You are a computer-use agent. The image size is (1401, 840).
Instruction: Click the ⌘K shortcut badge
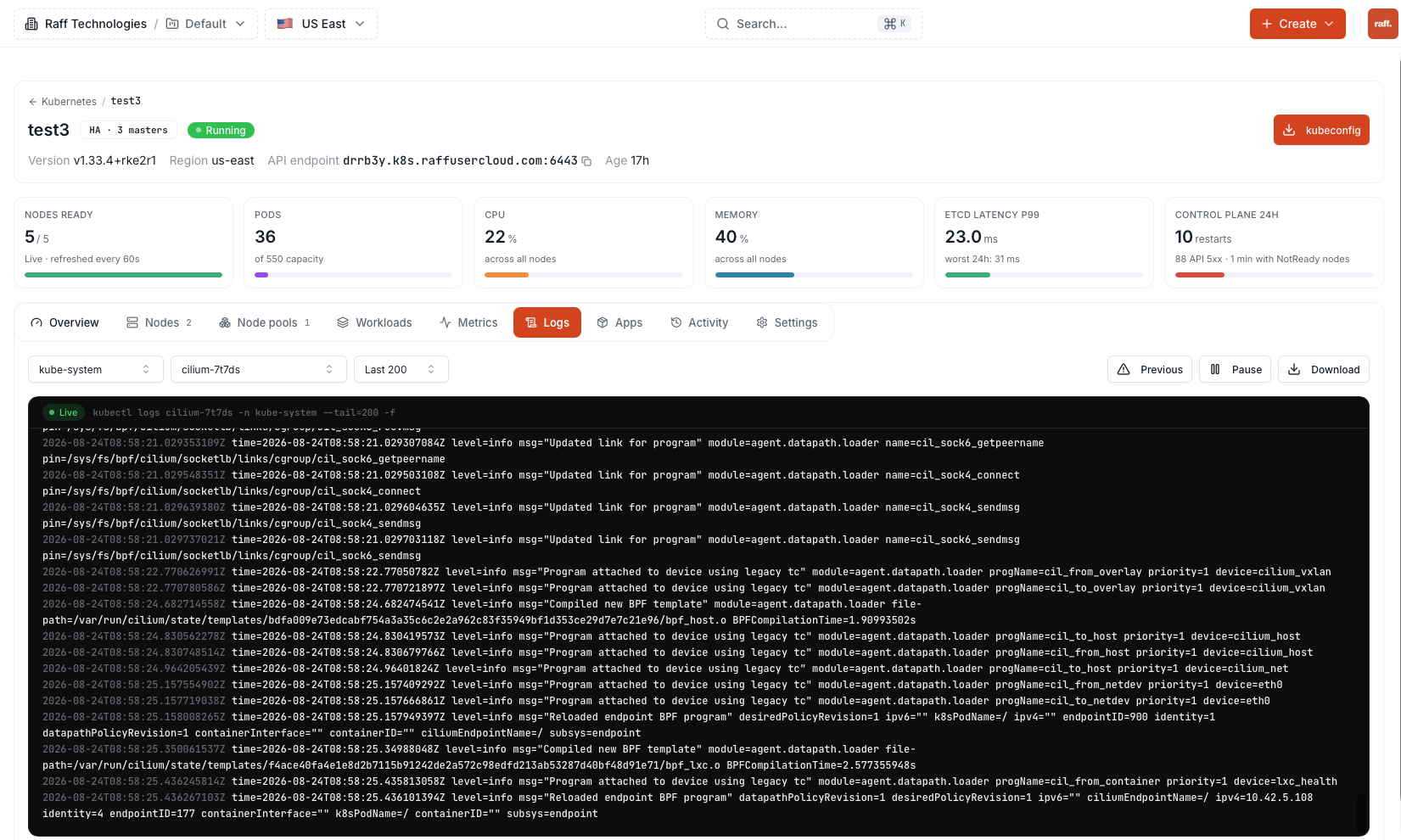click(894, 24)
